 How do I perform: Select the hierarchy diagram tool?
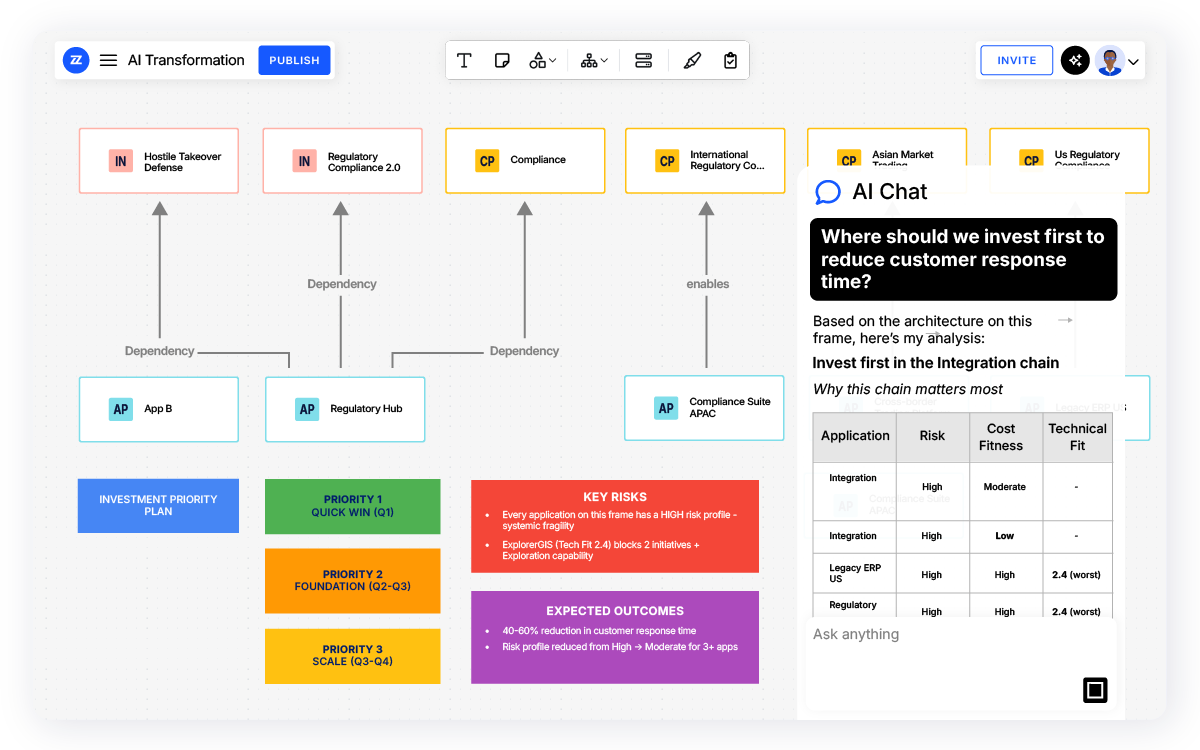pos(589,61)
